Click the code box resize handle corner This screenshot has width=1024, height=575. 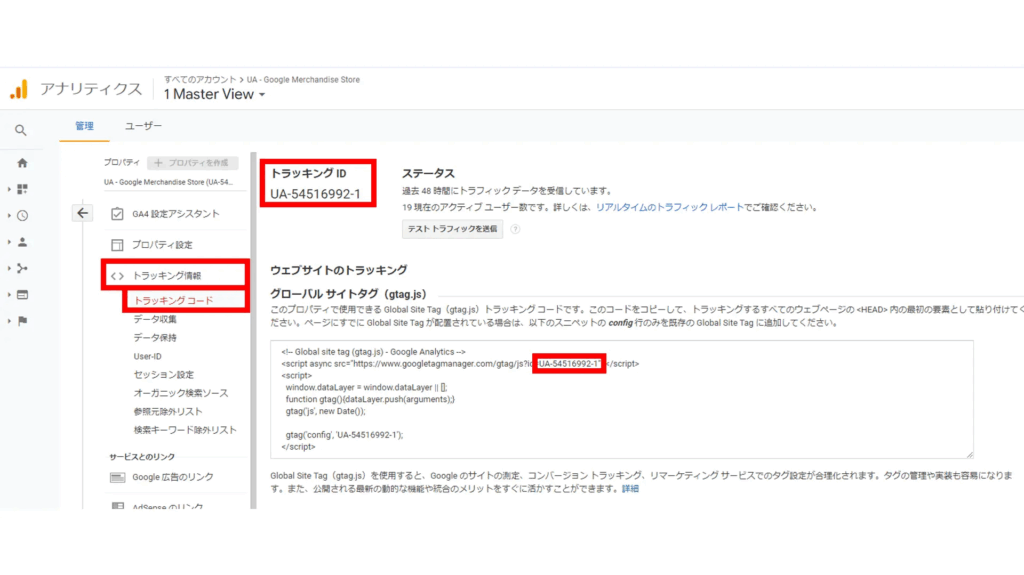point(969,454)
